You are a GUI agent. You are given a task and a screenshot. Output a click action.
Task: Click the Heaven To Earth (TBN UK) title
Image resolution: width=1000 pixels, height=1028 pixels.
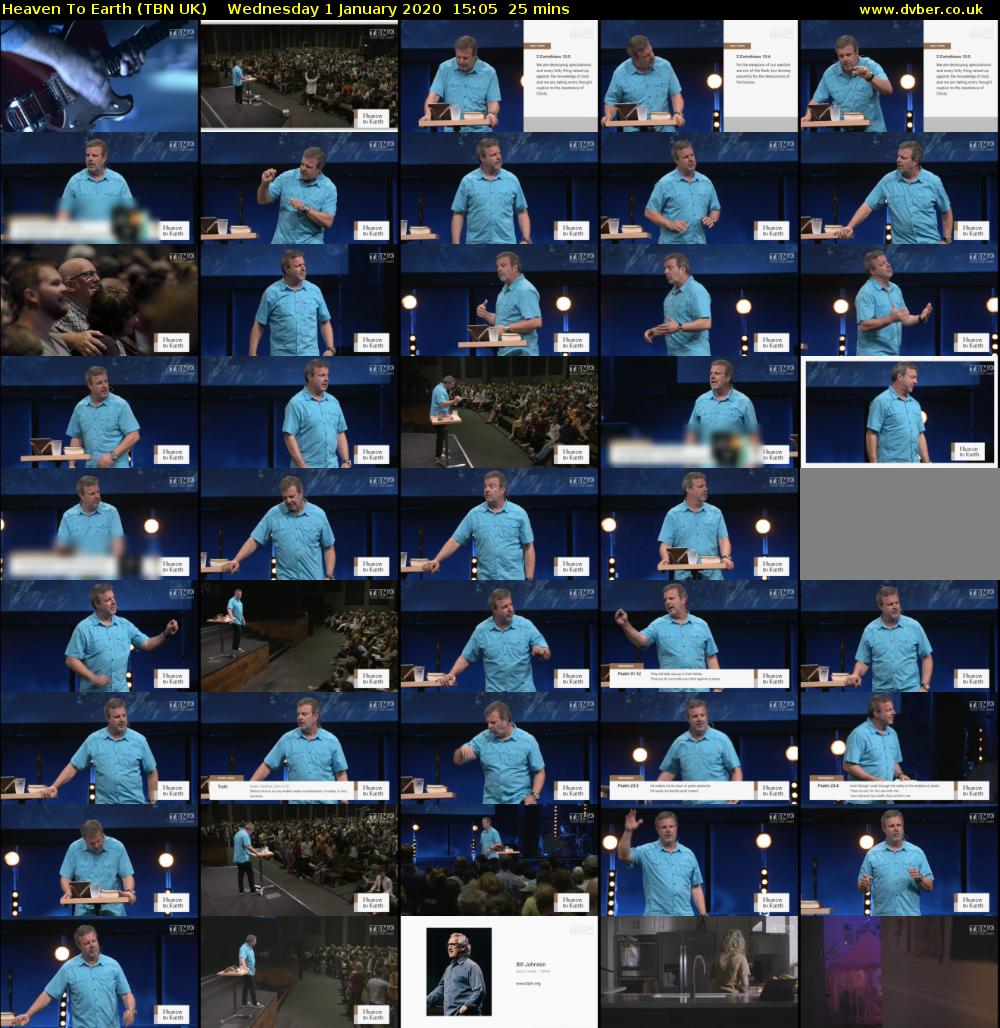click(104, 9)
